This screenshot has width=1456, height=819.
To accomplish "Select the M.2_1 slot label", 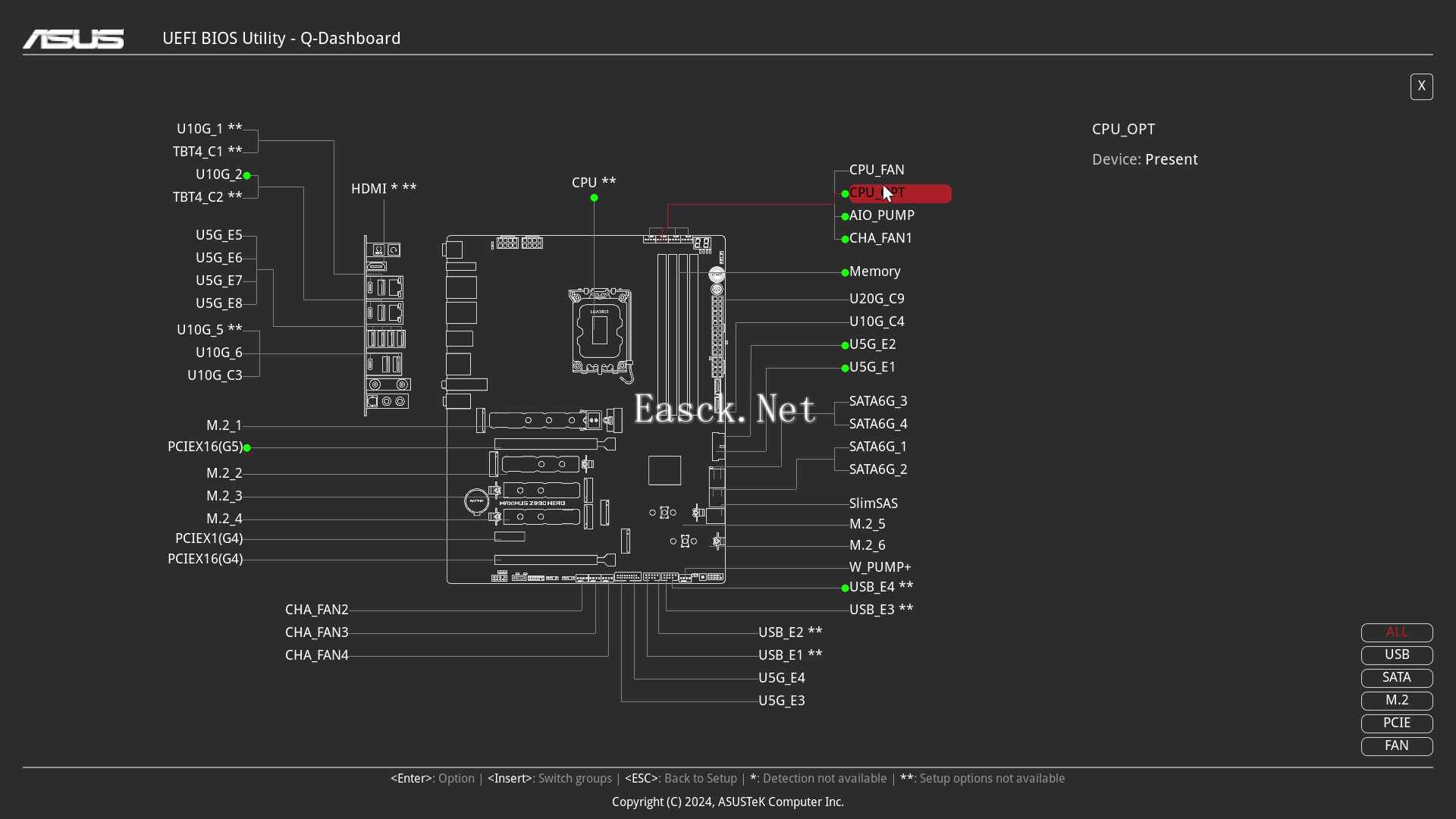I will pos(224,425).
